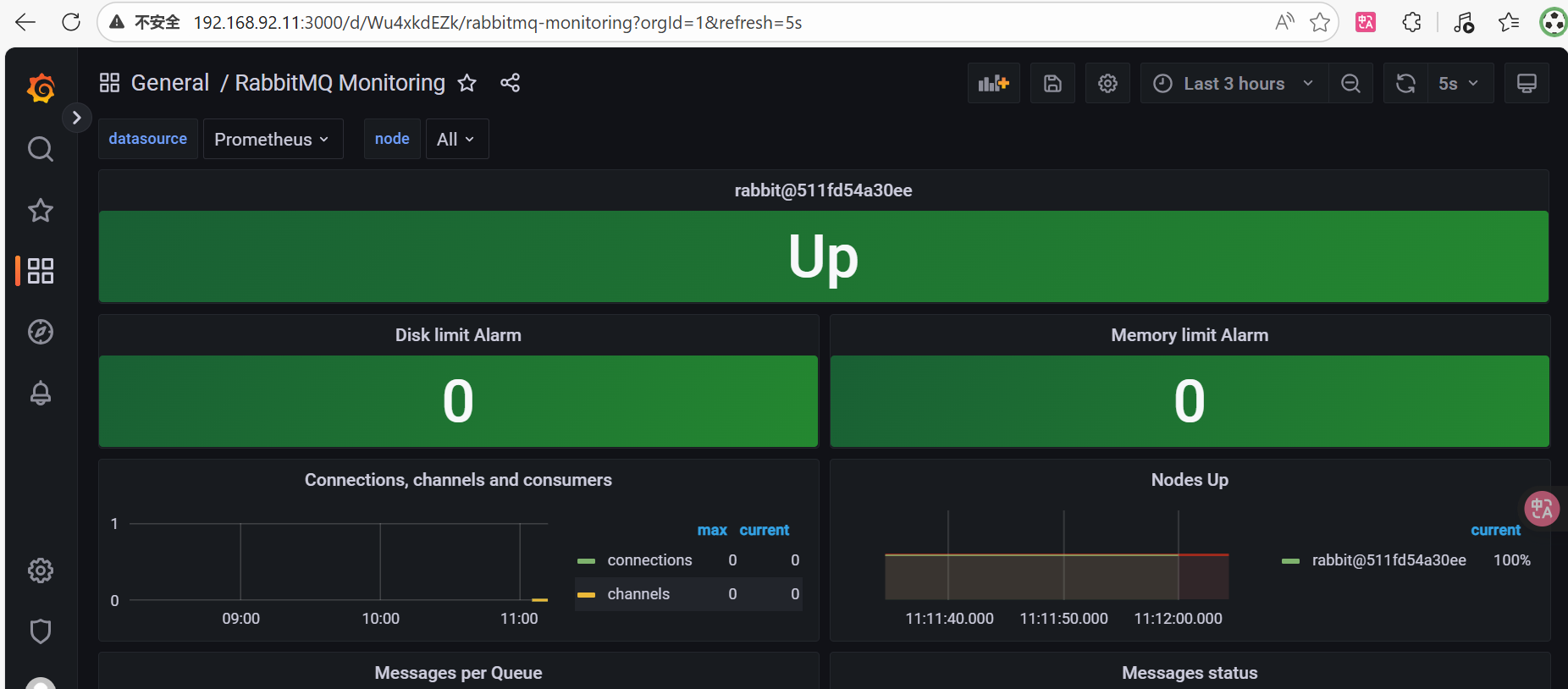Click the Memory limit Alarm 0 value
The height and width of the screenshot is (689, 1568).
[x=1190, y=401]
